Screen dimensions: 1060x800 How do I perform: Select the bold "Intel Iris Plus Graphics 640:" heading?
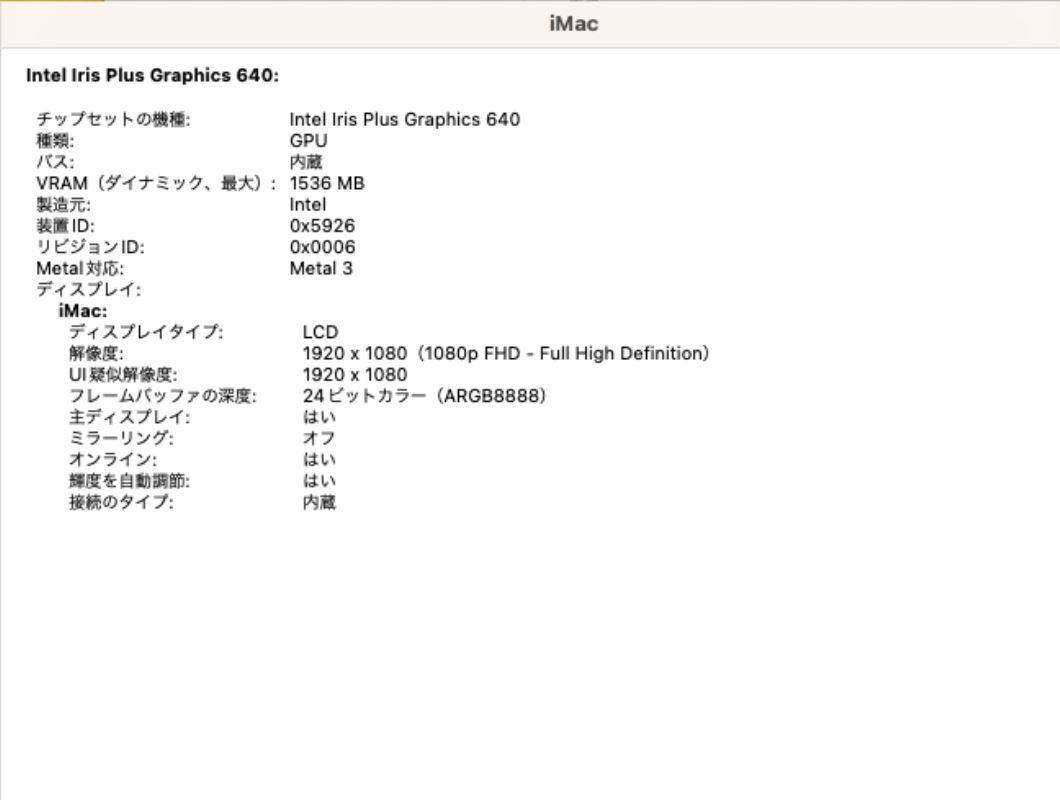click(153, 75)
